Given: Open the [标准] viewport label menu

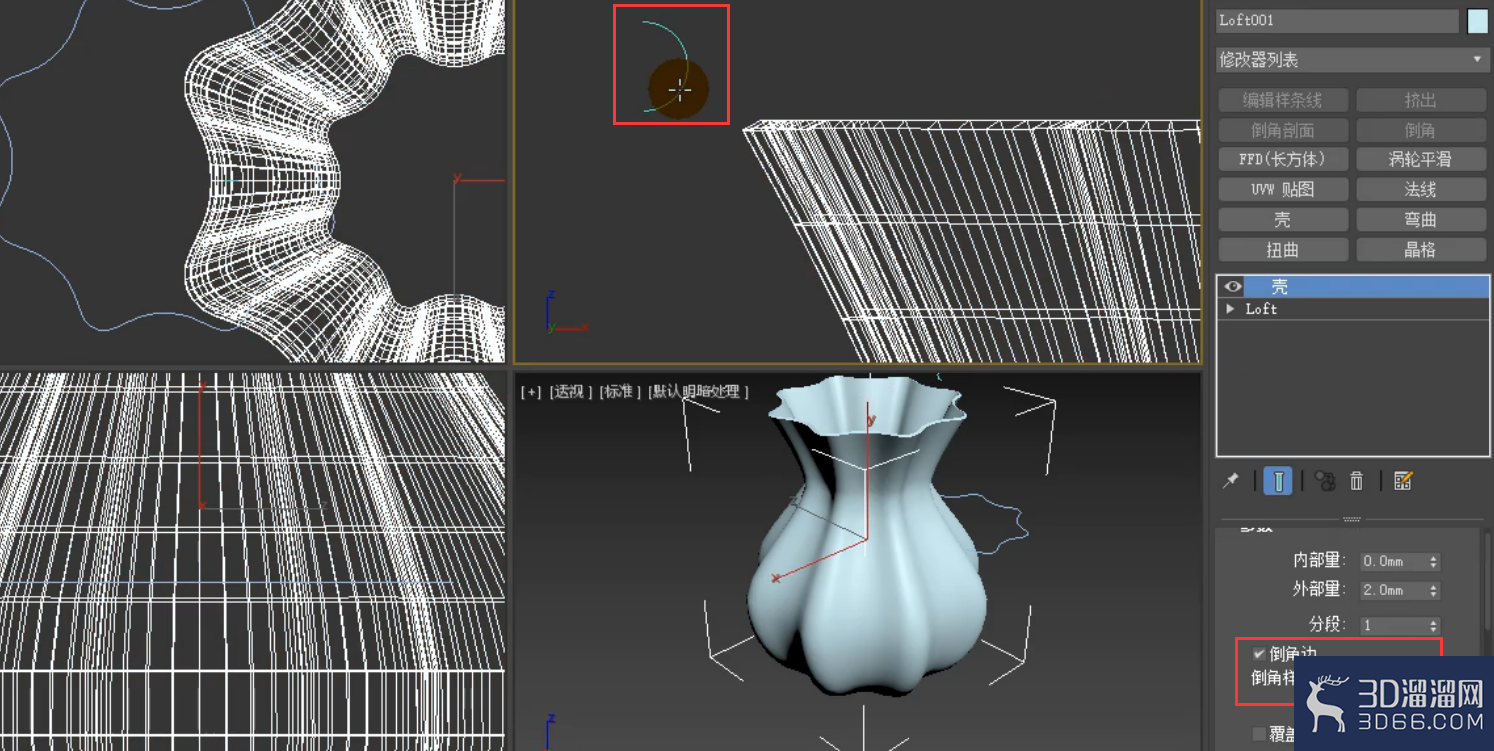Looking at the screenshot, I should [x=621, y=392].
